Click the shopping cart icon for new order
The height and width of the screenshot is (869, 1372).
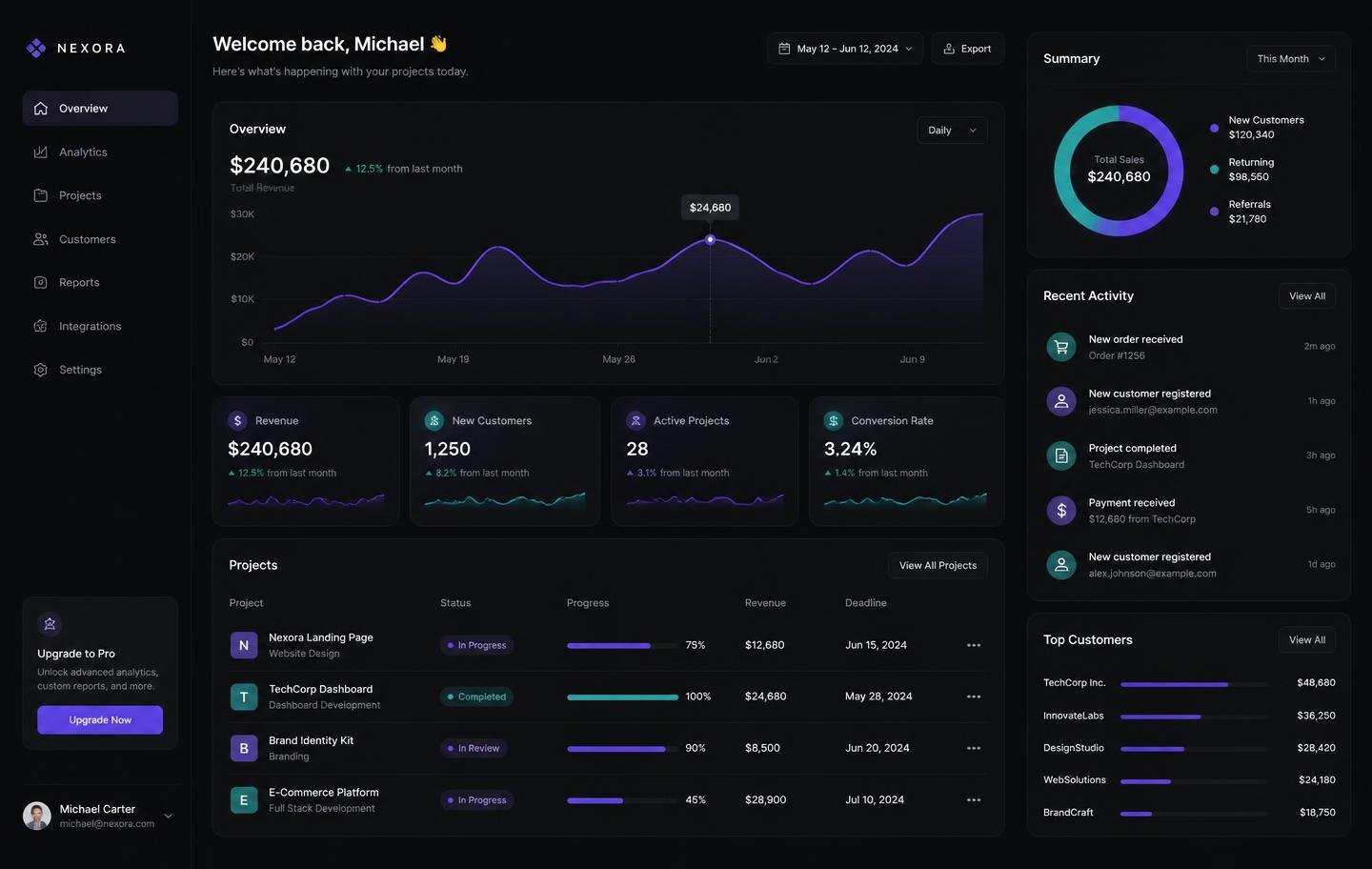tap(1060, 347)
